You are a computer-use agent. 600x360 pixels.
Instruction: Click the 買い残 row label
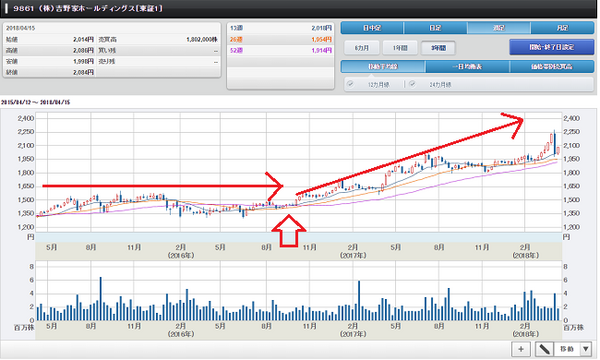pos(107,50)
